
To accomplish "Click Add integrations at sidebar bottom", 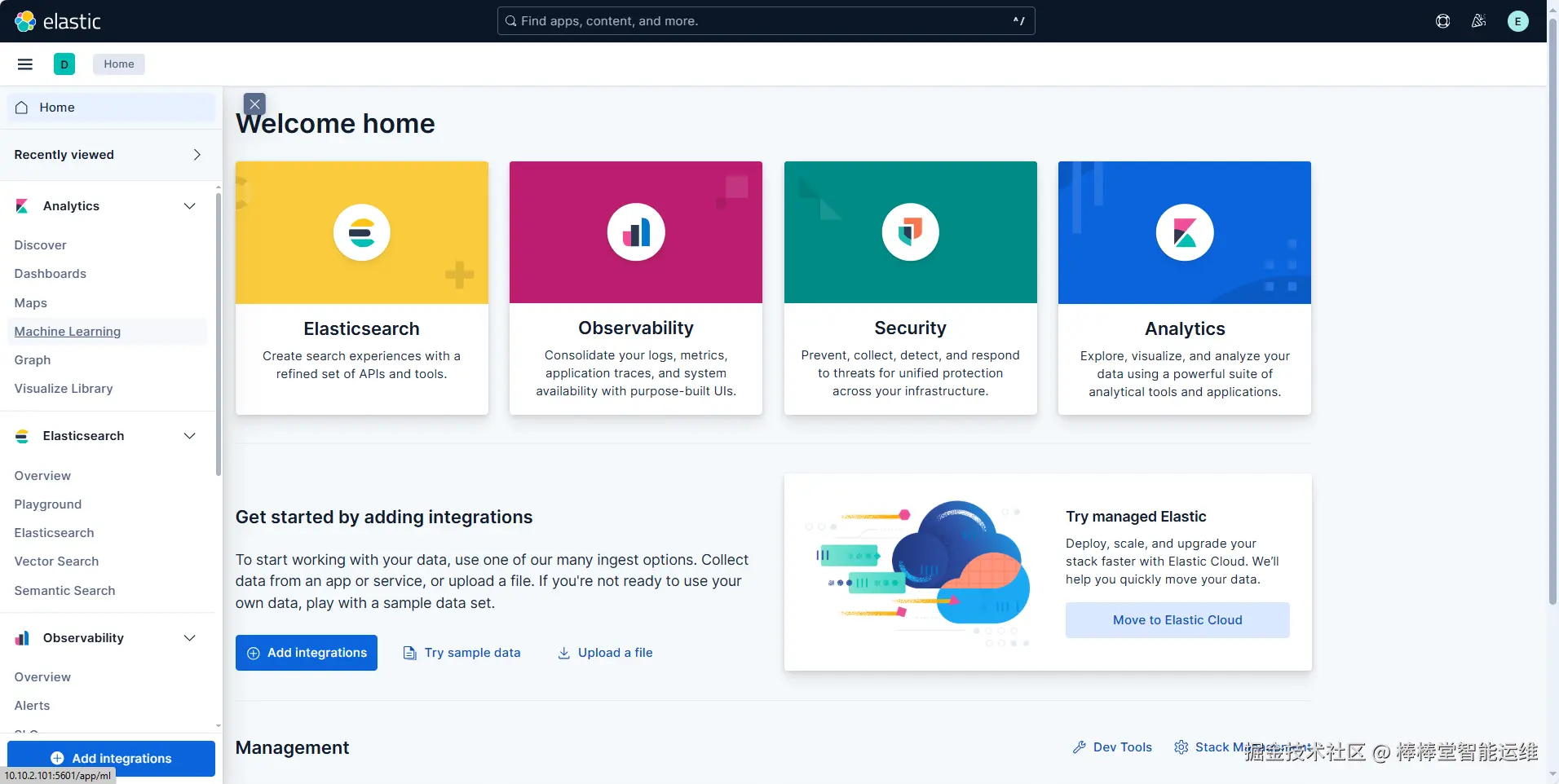I will [x=111, y=759].
